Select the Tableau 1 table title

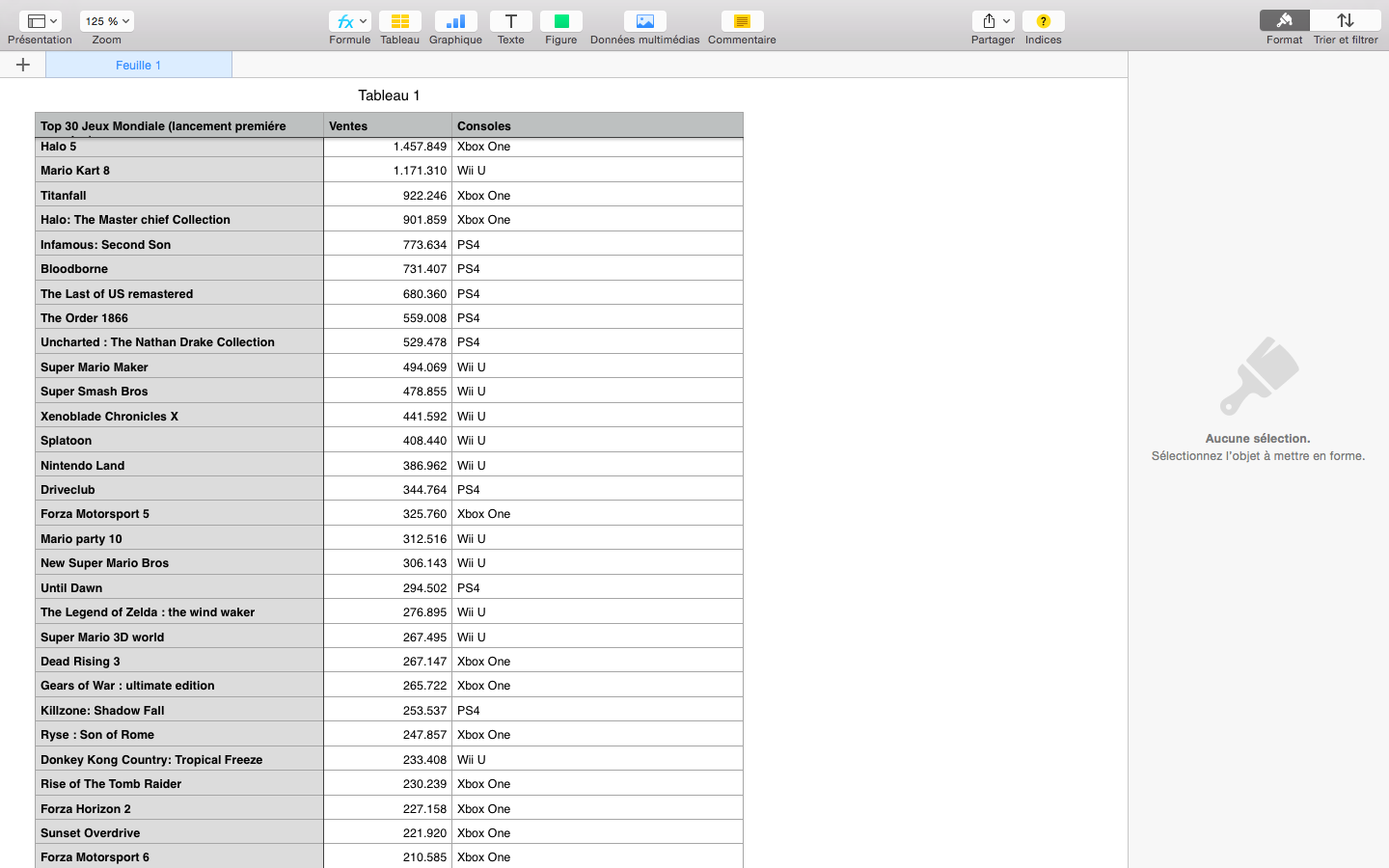point(389,95)
